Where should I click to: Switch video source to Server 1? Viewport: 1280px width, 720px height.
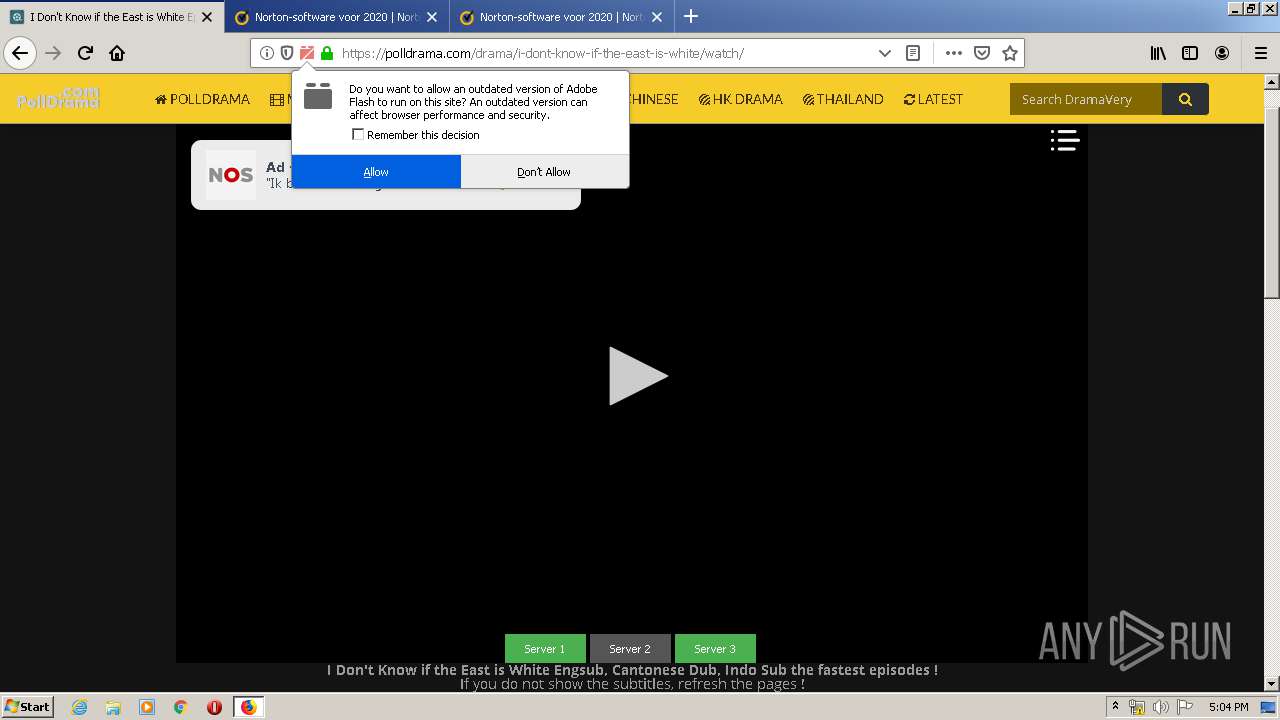tap(544, 648)
